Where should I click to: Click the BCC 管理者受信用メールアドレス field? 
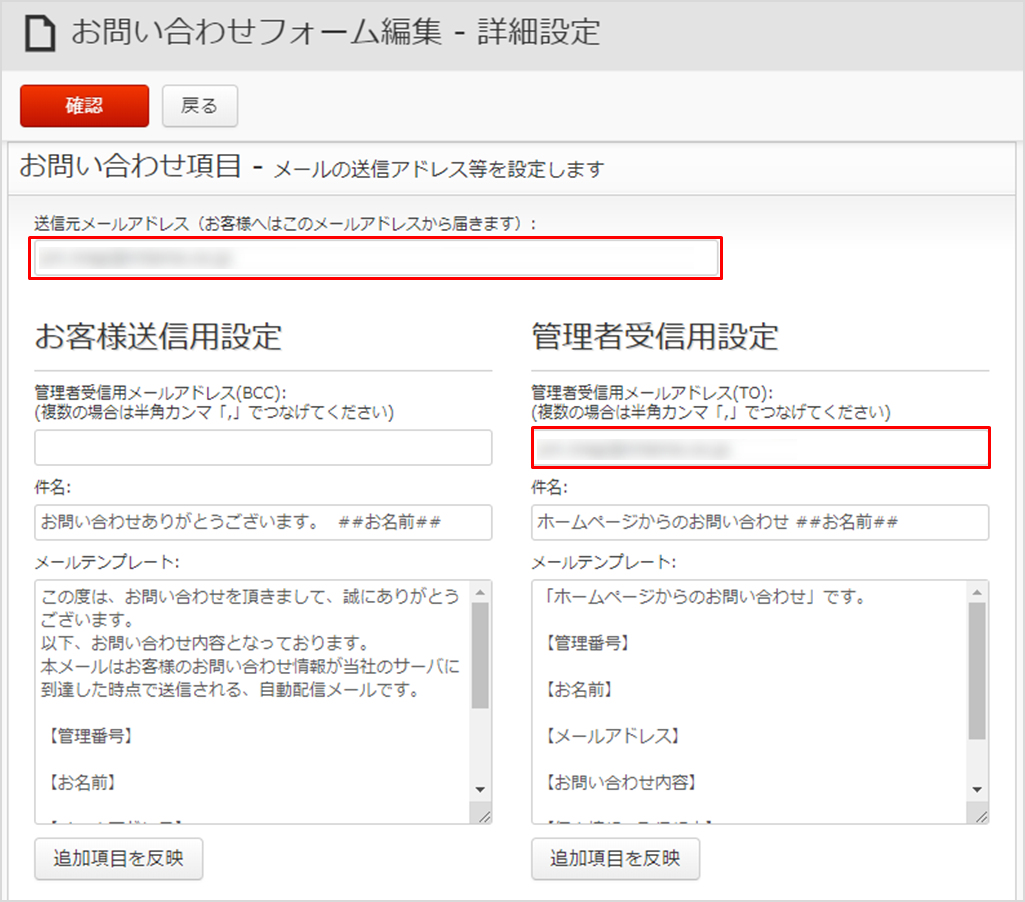click(263, 447)
